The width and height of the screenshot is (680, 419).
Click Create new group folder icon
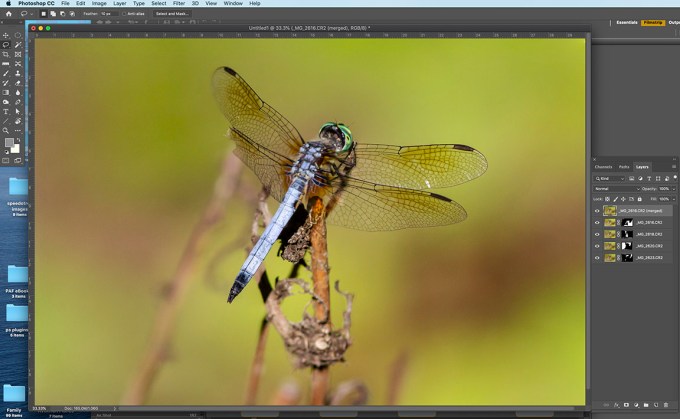pos(646,405)
